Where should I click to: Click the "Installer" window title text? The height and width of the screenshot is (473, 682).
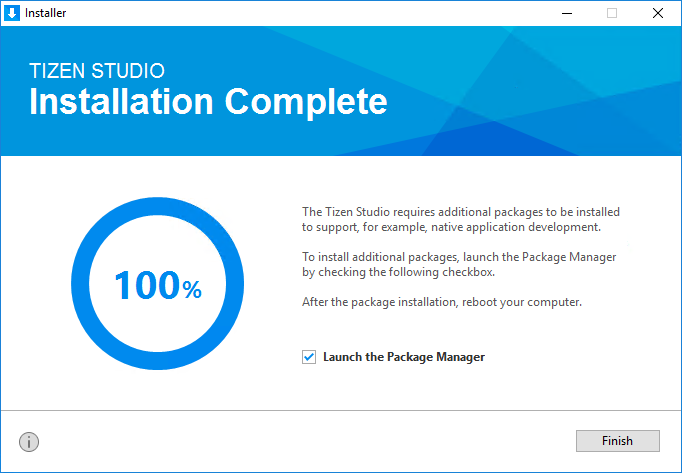tap(46, 13)
